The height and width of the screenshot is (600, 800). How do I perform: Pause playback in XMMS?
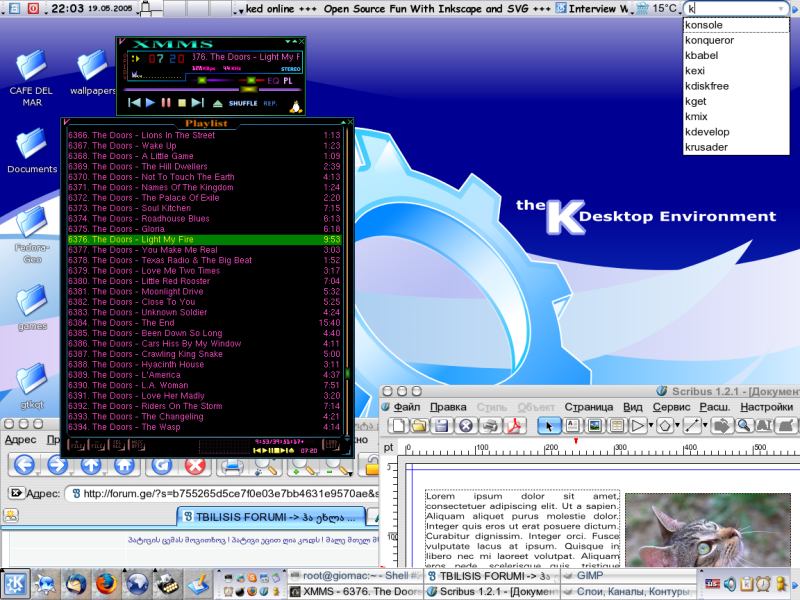[x=167, y=102]
